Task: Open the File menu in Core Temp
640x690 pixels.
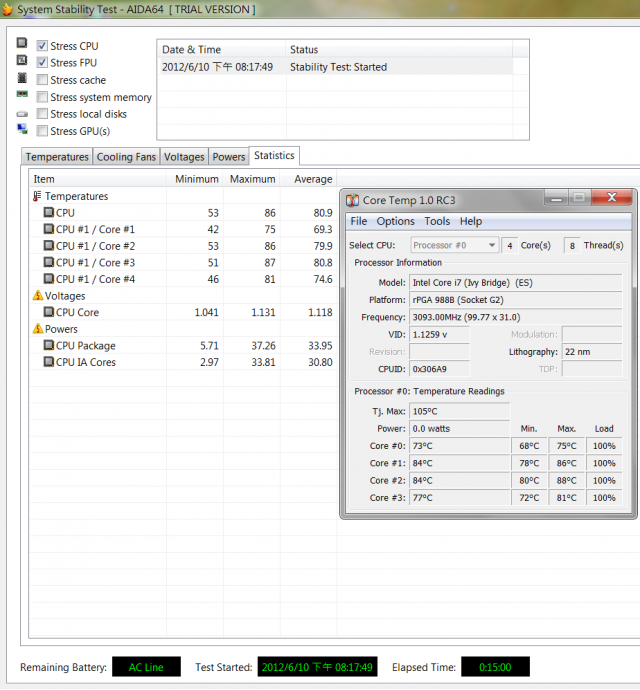Action: point(358,221)
